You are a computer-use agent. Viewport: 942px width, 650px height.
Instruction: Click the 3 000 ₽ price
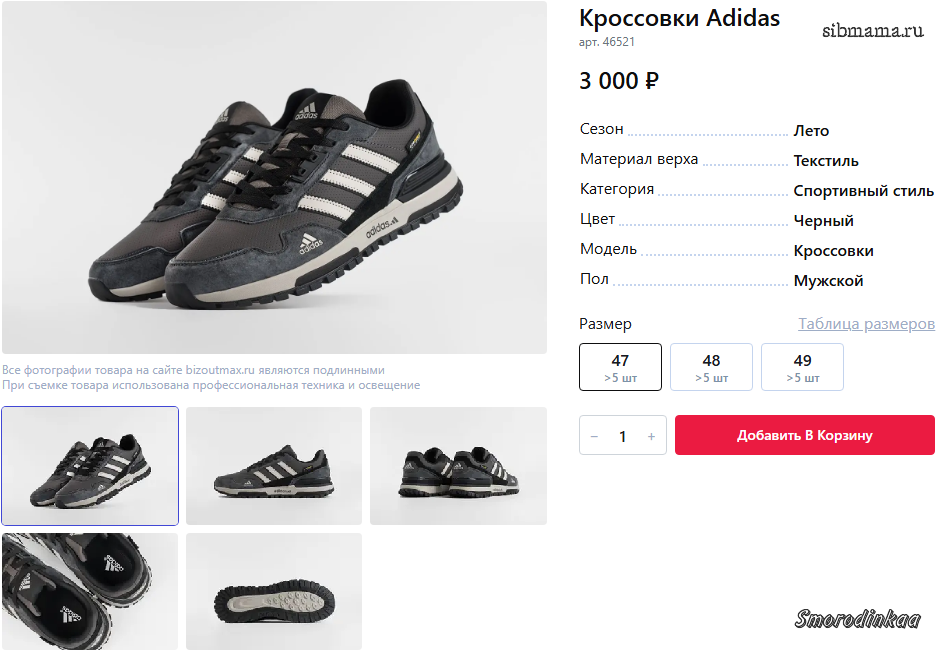[619, 81]
